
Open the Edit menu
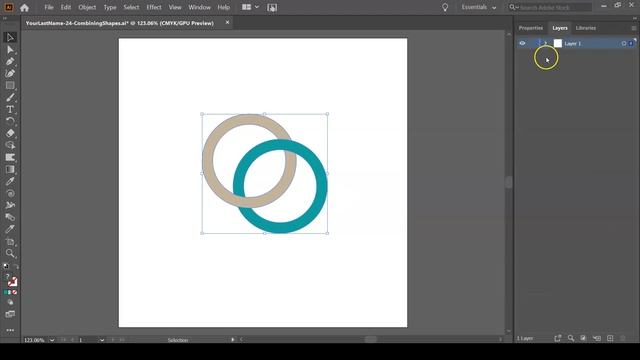66,7
